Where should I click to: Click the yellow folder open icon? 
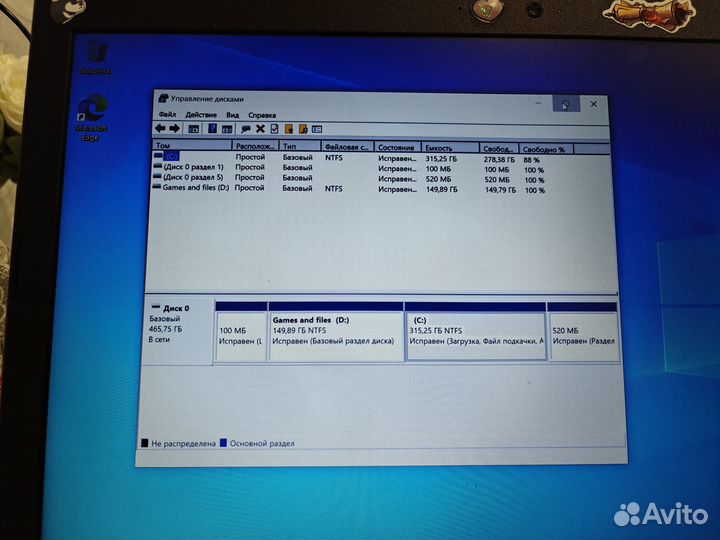tap(289, 129)
